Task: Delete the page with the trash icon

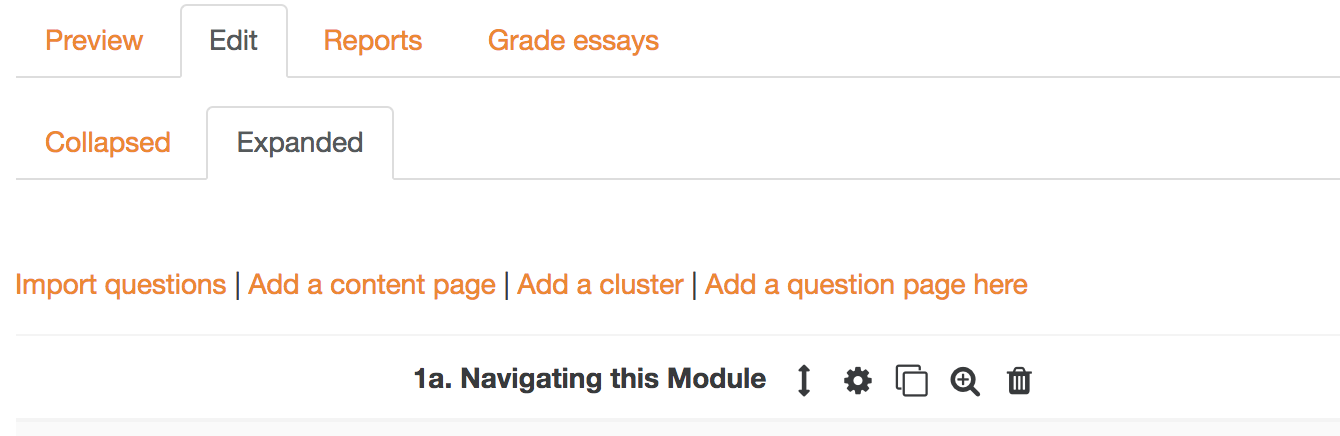Action: 1019,381
